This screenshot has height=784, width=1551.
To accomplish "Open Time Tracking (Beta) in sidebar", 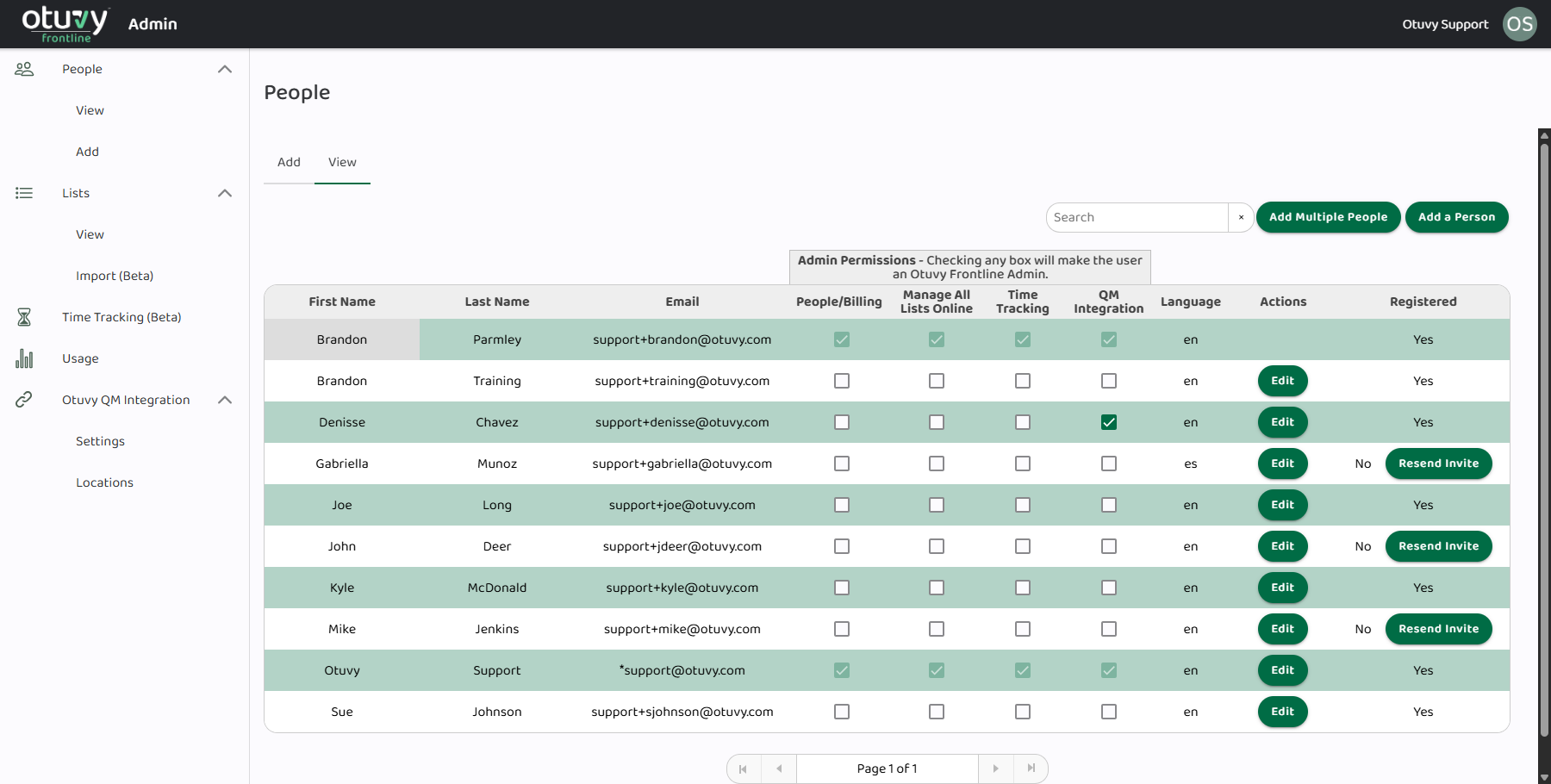I will tap(121, 317).
